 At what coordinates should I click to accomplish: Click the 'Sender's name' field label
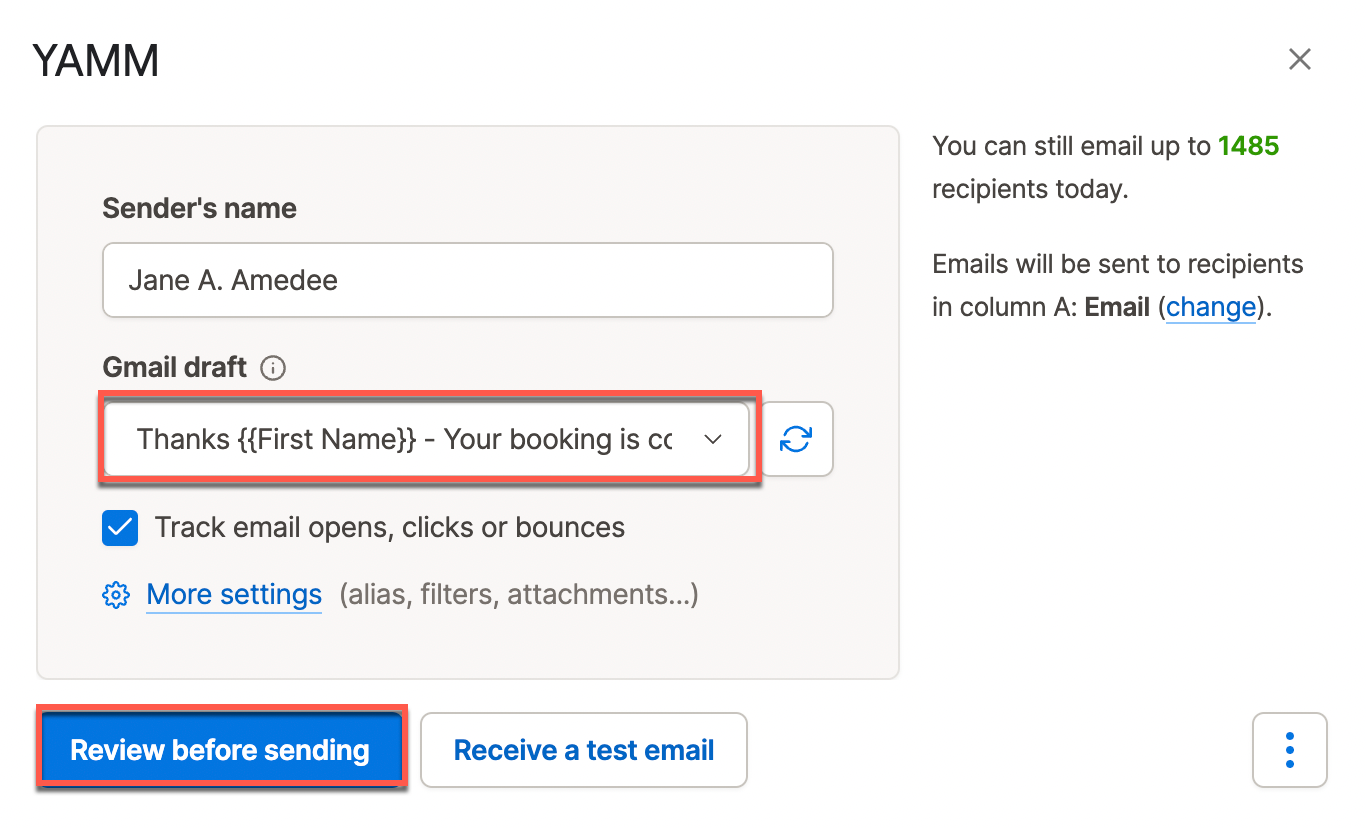click(x=199, y=209)
